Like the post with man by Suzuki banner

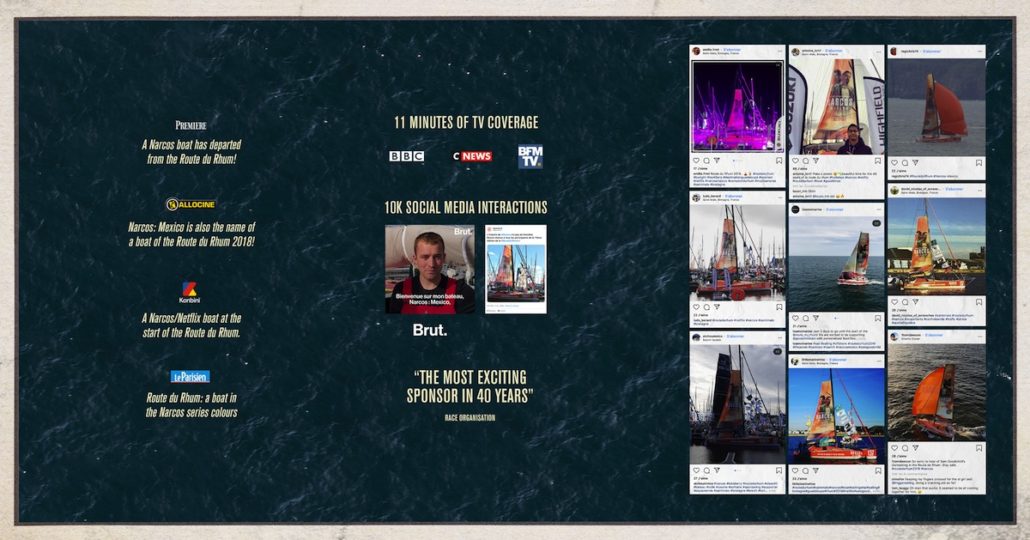(795, 160)
